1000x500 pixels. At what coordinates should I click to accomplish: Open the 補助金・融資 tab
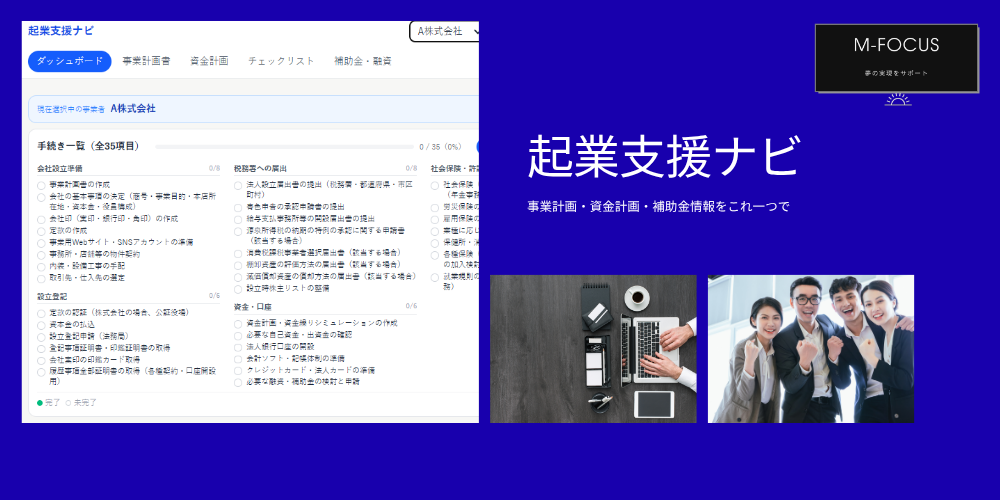tap(363, 61)
